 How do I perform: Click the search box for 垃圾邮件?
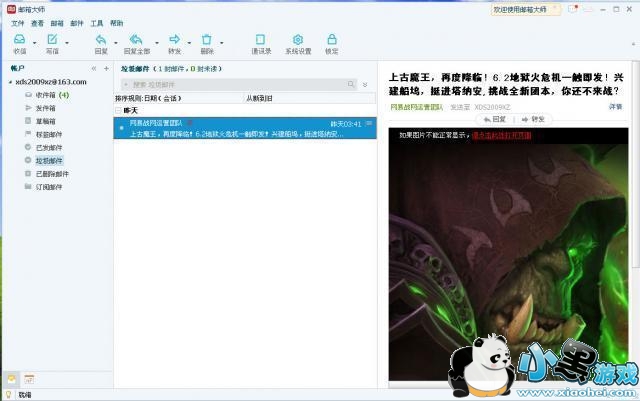pyautogui.click(x=239, y=85)
